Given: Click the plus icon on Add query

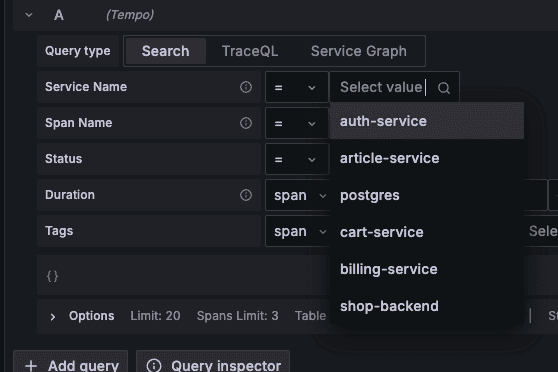Looking at the screenshot, I should click(x=31, y=366).
